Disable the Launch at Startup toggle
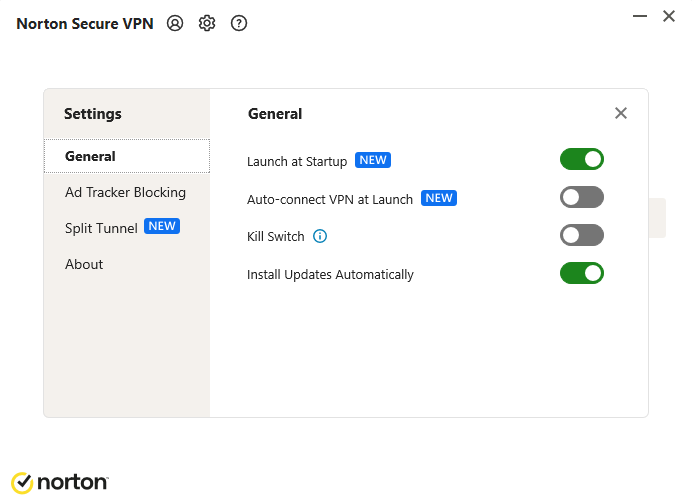 click(x=582, y=159)
